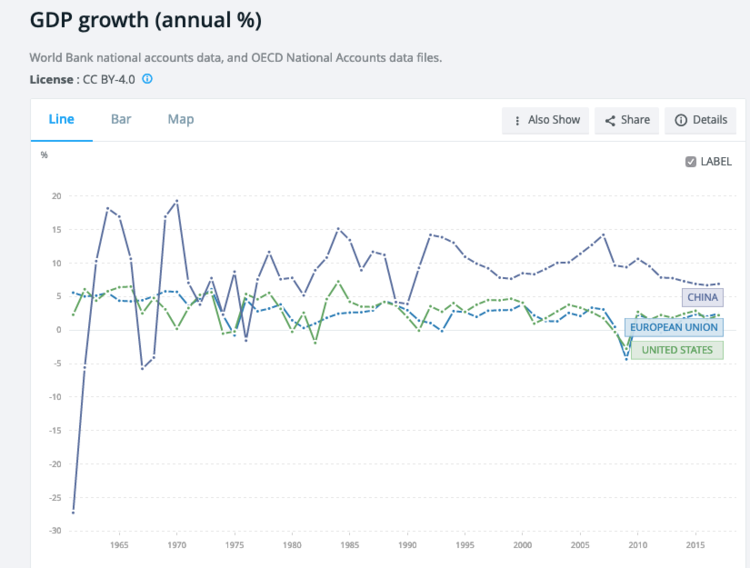Click the UNITED STATES series label

coord(677,350)
